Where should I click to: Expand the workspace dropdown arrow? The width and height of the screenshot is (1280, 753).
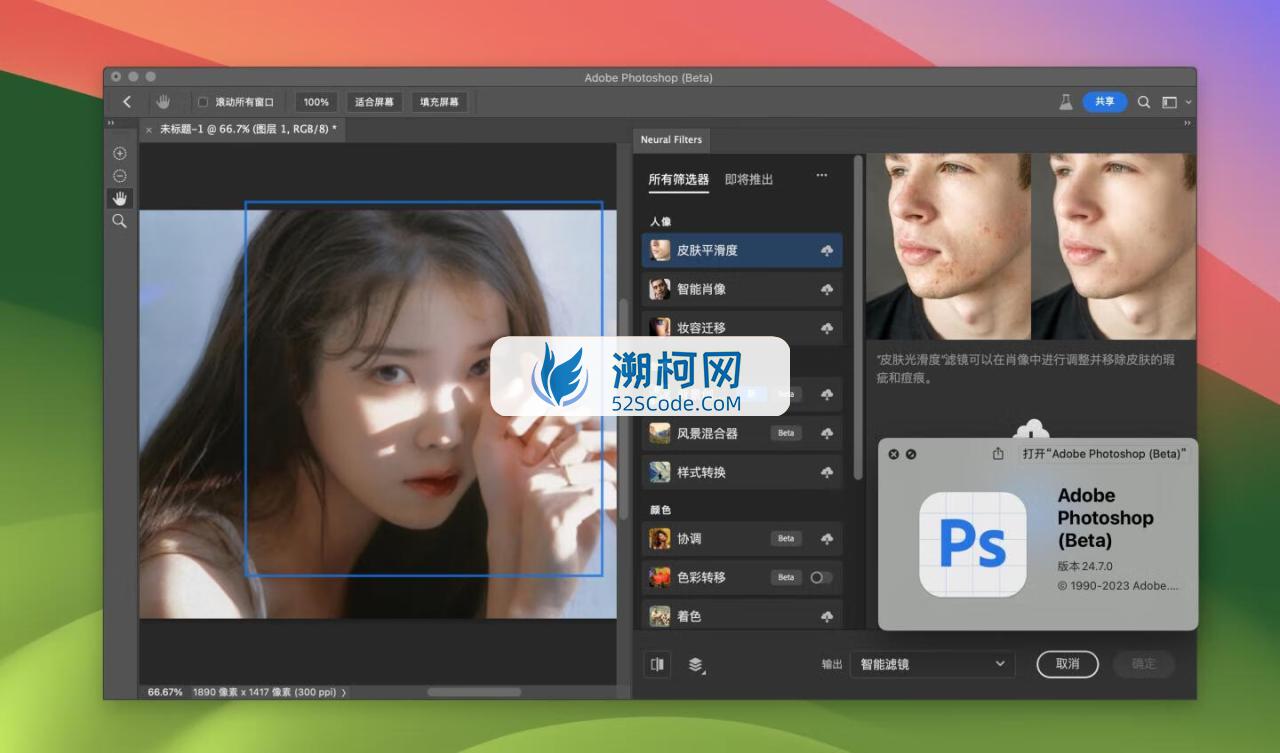coord(1188,102)
